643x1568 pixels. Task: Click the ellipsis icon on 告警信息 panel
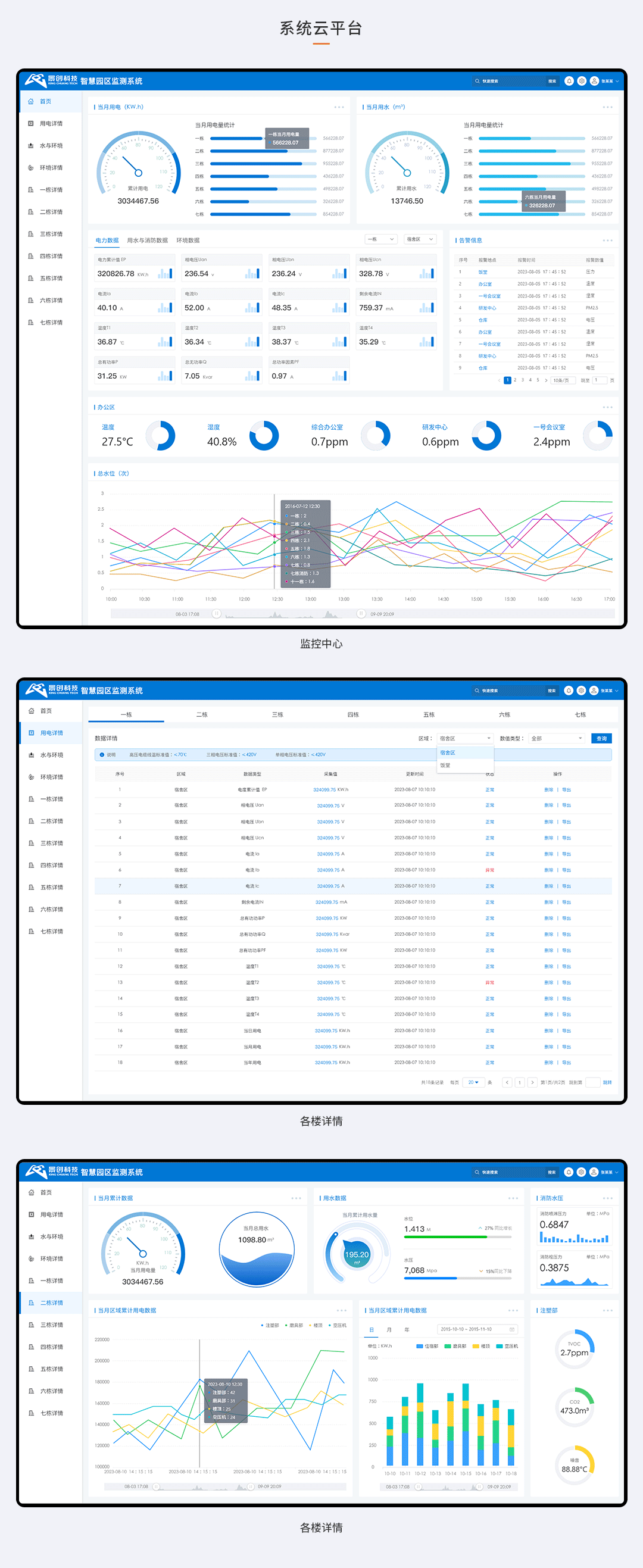[x=607, y=240]
